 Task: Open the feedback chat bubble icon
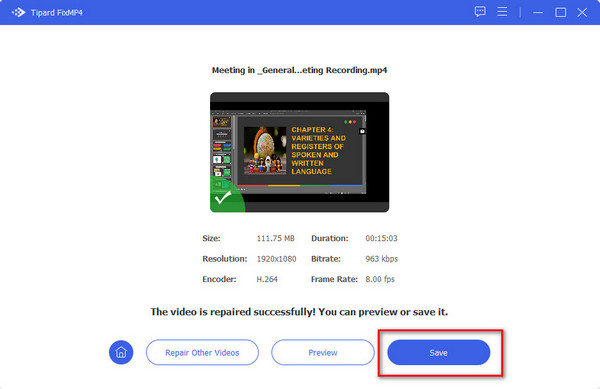pos(480,12)
